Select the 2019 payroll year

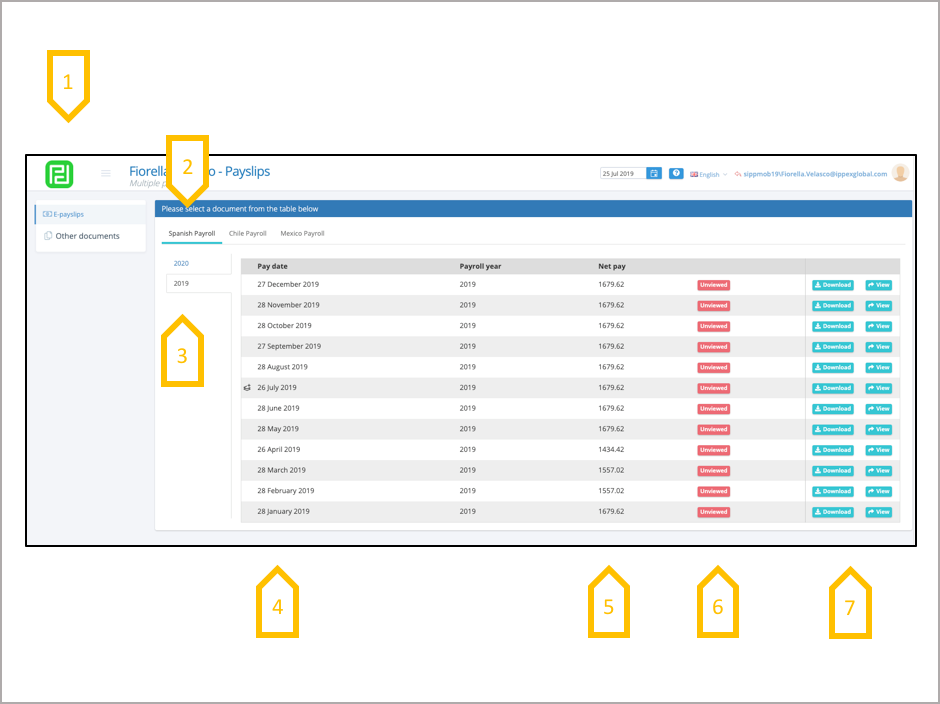tap(181, 284)
